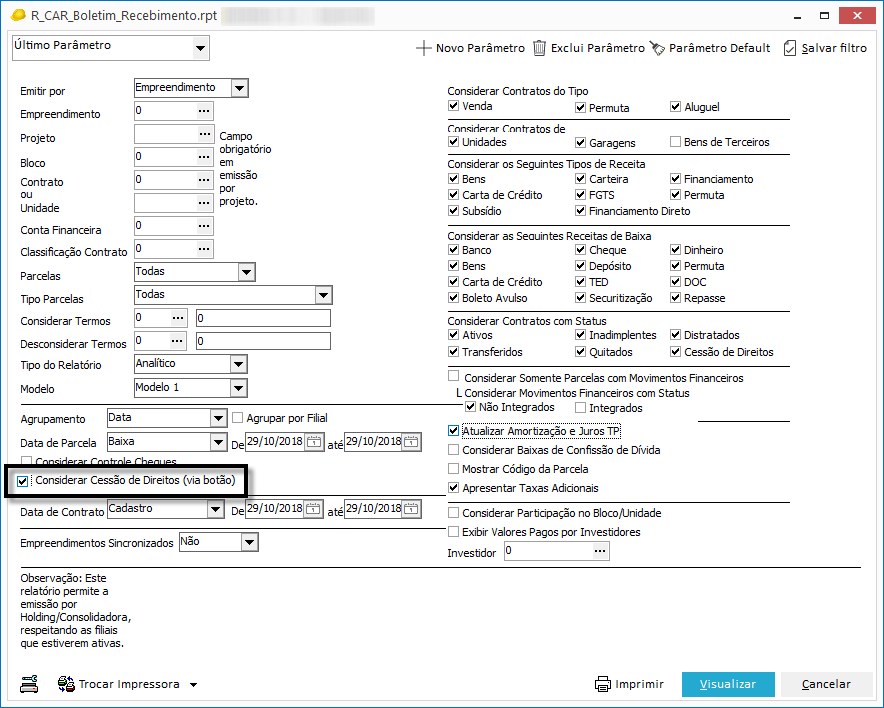Click the Empreendimento number input field

click(x=166, y=111)
